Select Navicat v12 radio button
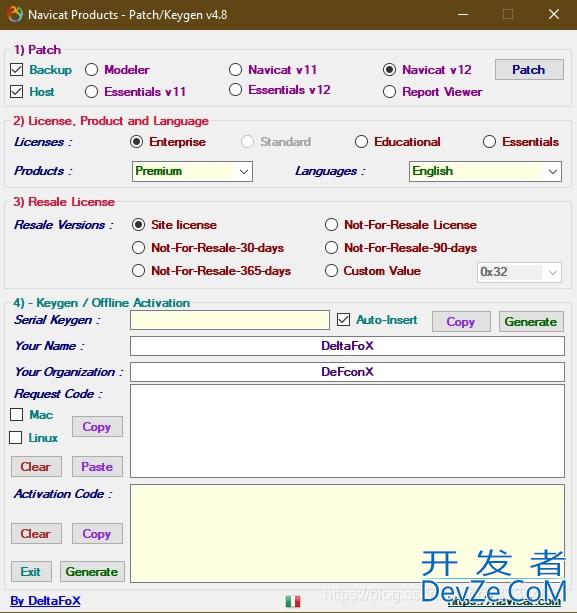 (389, 70)
